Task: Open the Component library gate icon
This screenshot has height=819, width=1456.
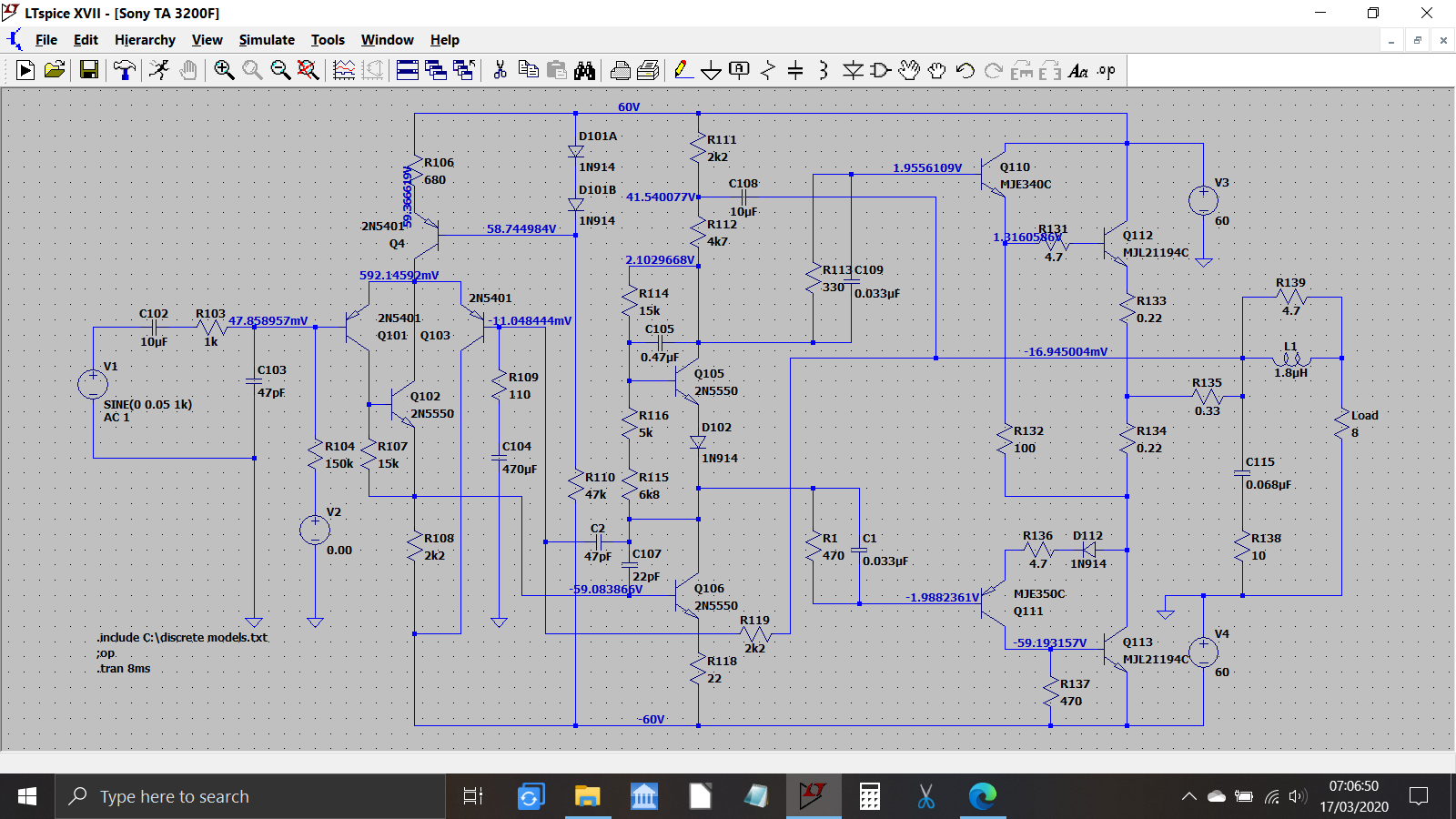Action: click(881, 70)
